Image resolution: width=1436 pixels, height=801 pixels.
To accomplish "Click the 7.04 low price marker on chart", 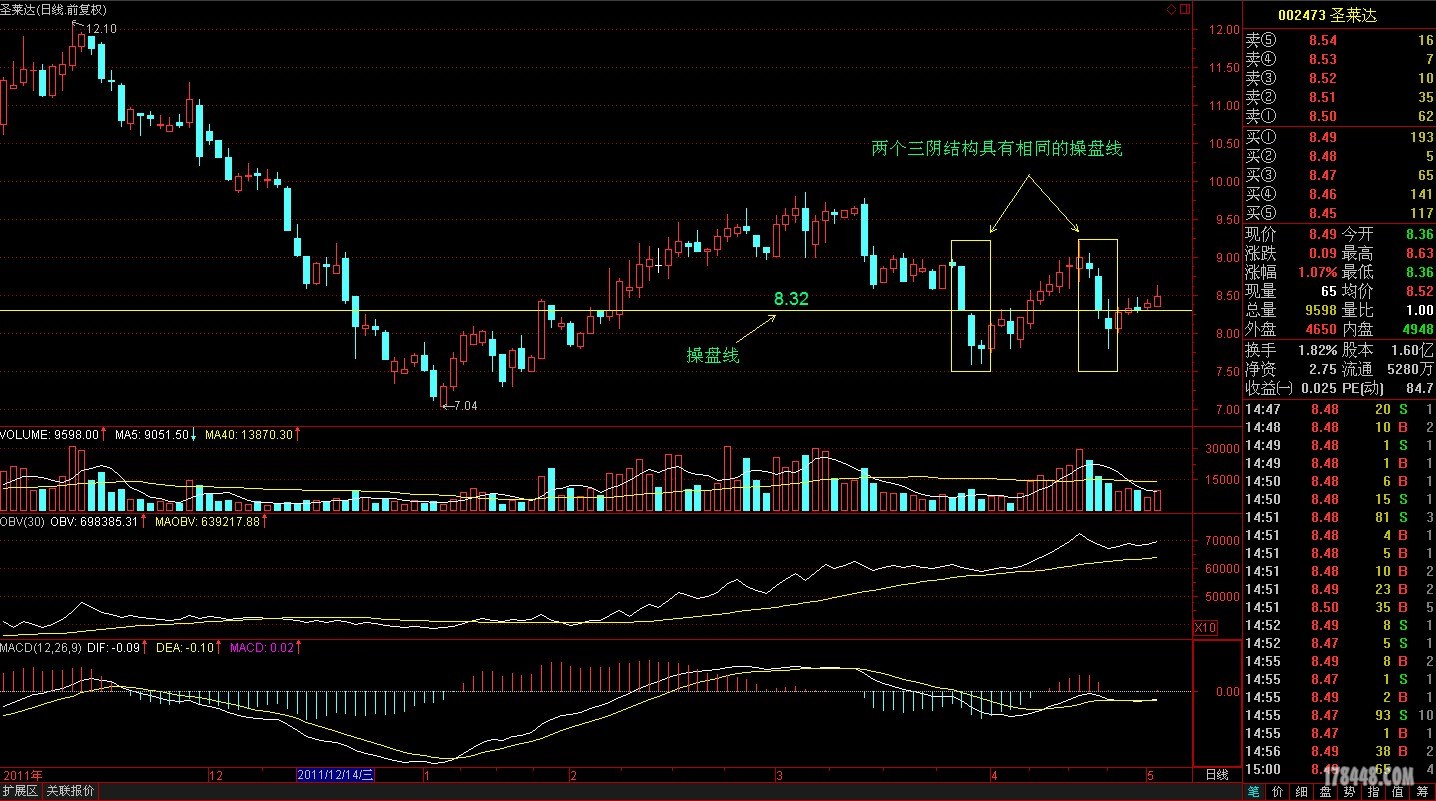I will click(465, 406).
